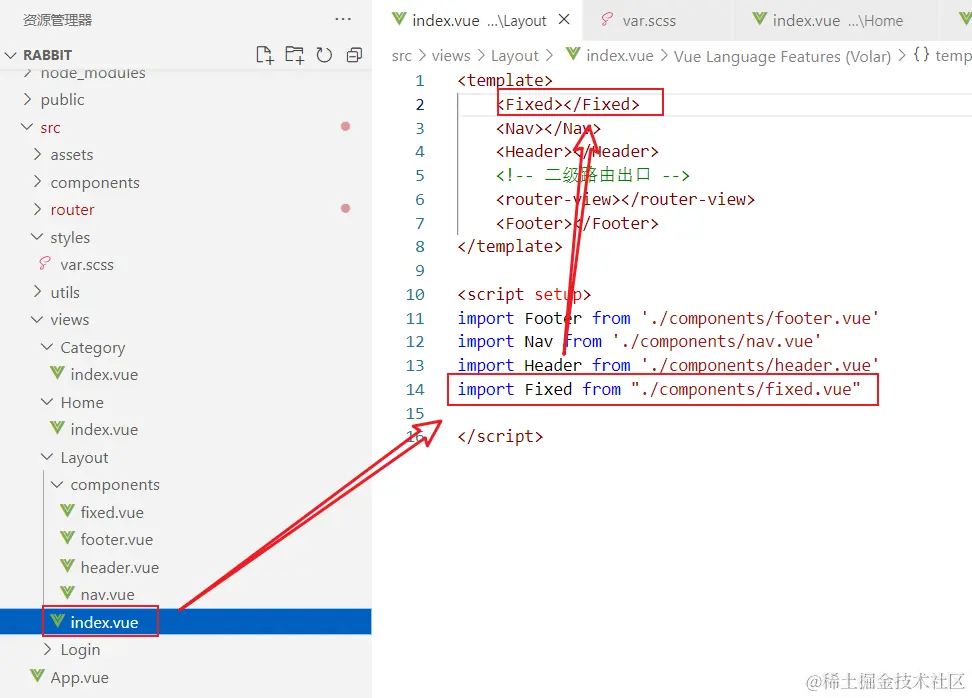Viewport: 972px width, 698px height.
Task: Click the Vue icon beside footer.vue
Action: click(67, 539)
